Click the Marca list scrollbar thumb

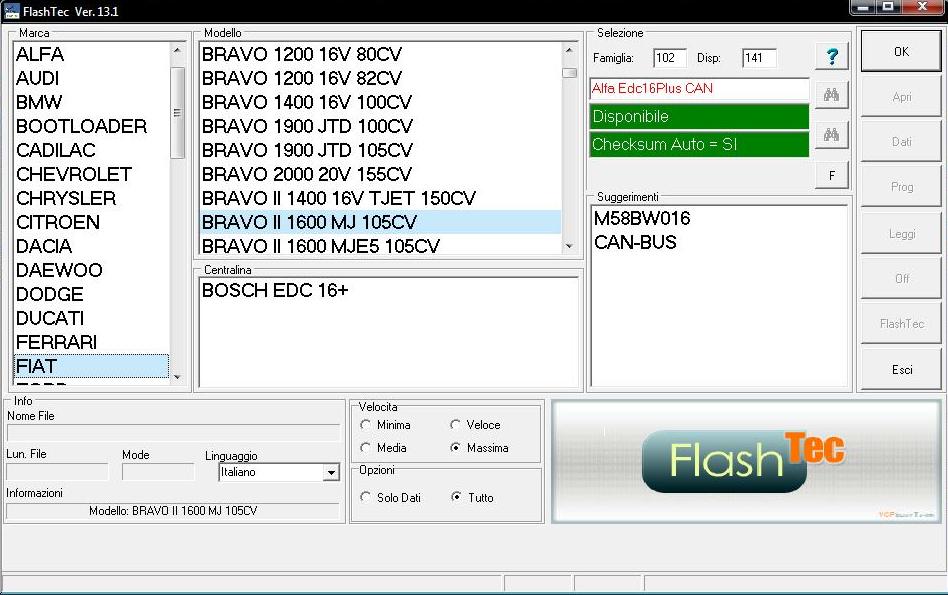click(177, 113)
